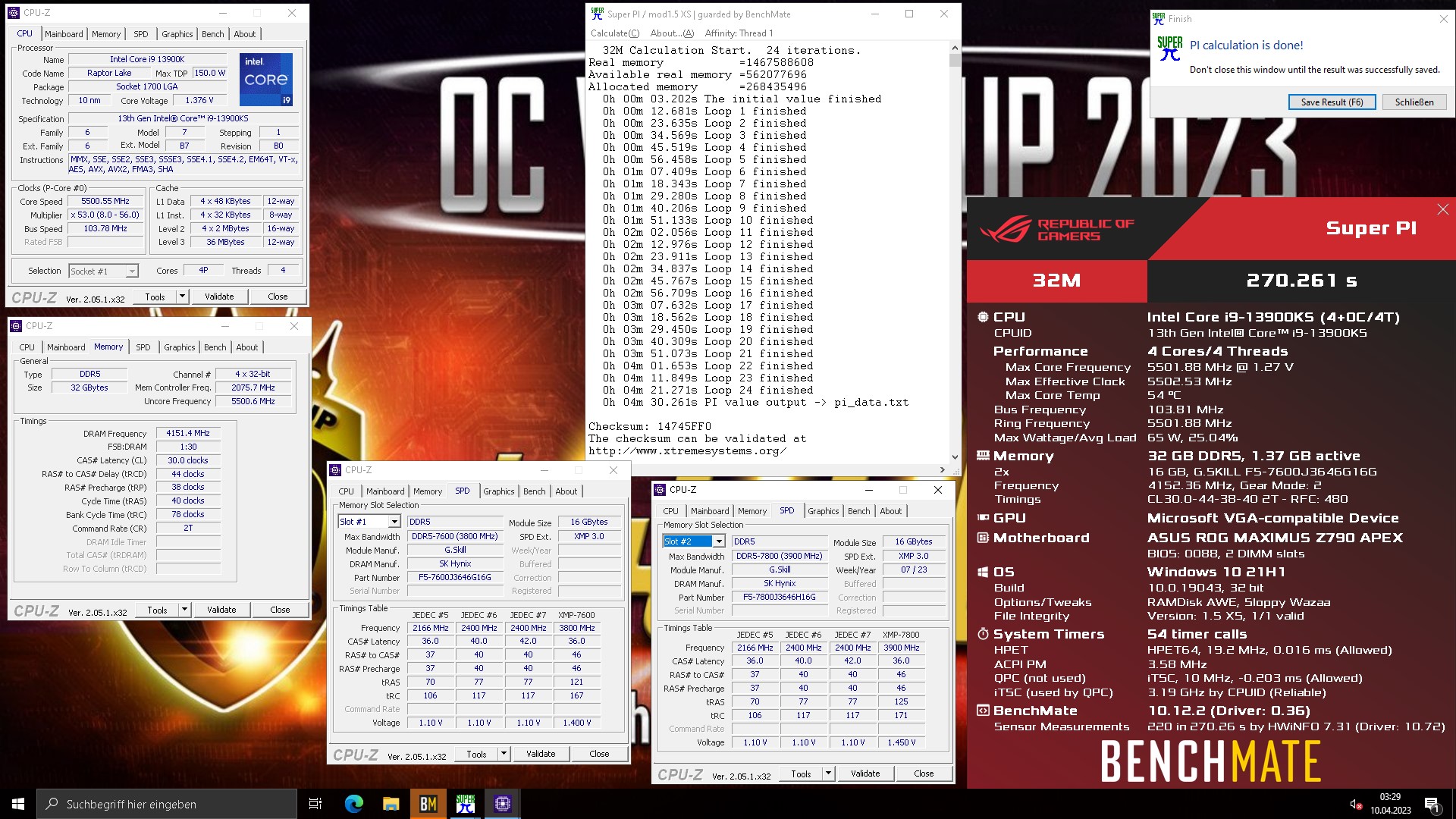Click Tools button in Slot #1 SPD window
This screenshot has height=819, width=1456.
click(x=476, y=754)
